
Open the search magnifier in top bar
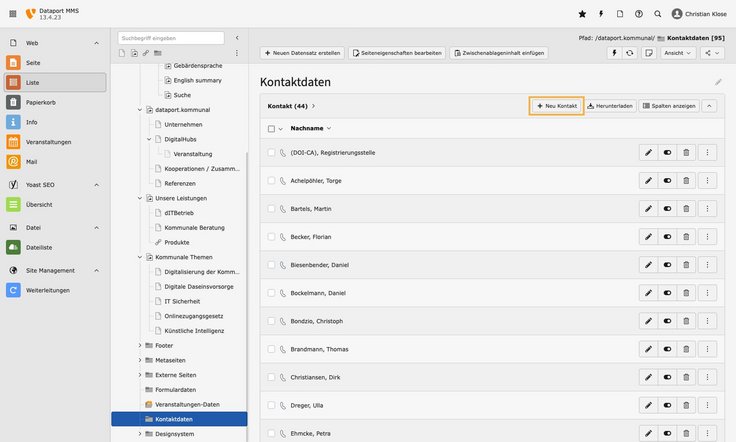pos(657,14)
